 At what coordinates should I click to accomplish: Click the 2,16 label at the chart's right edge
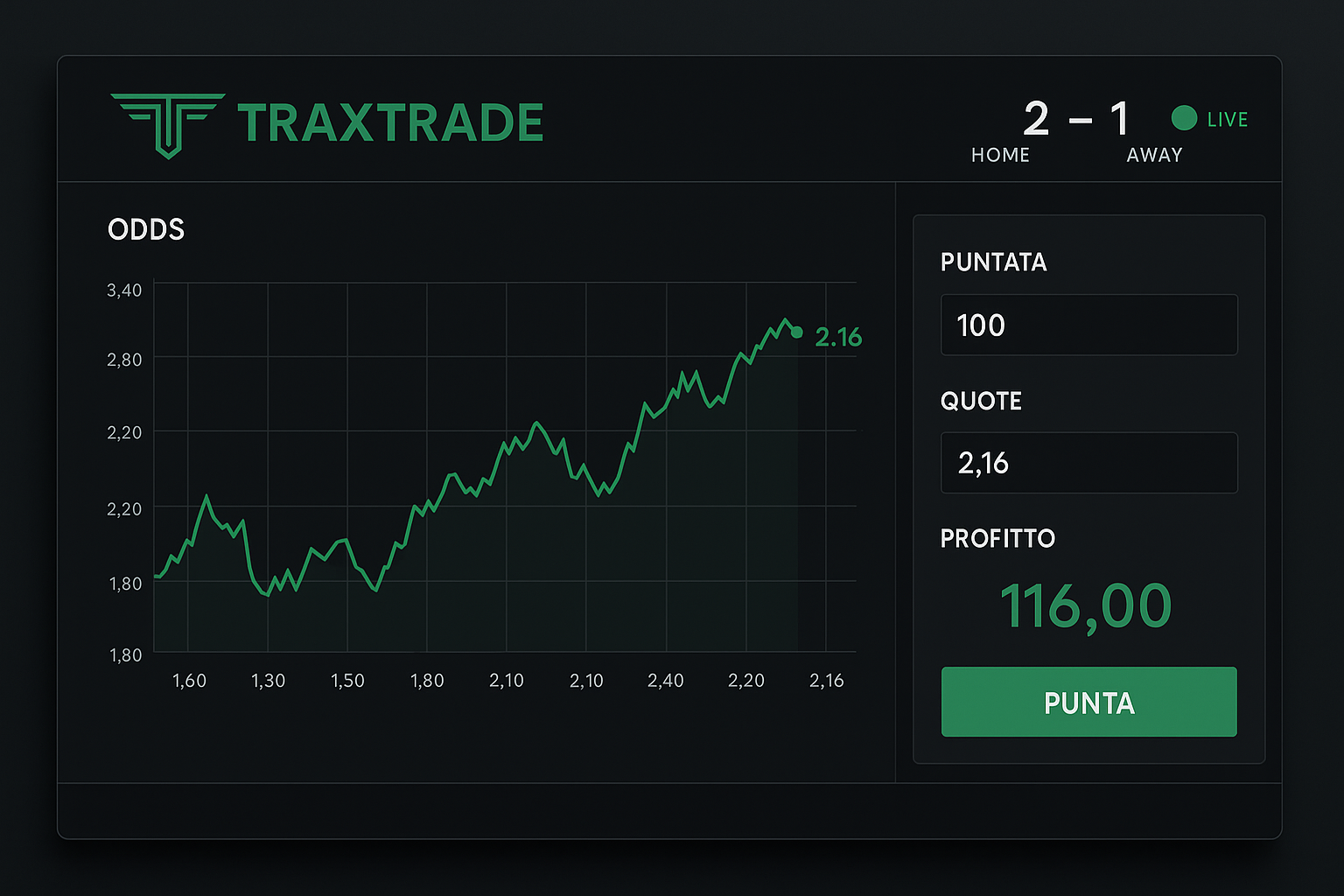point(826,680)
